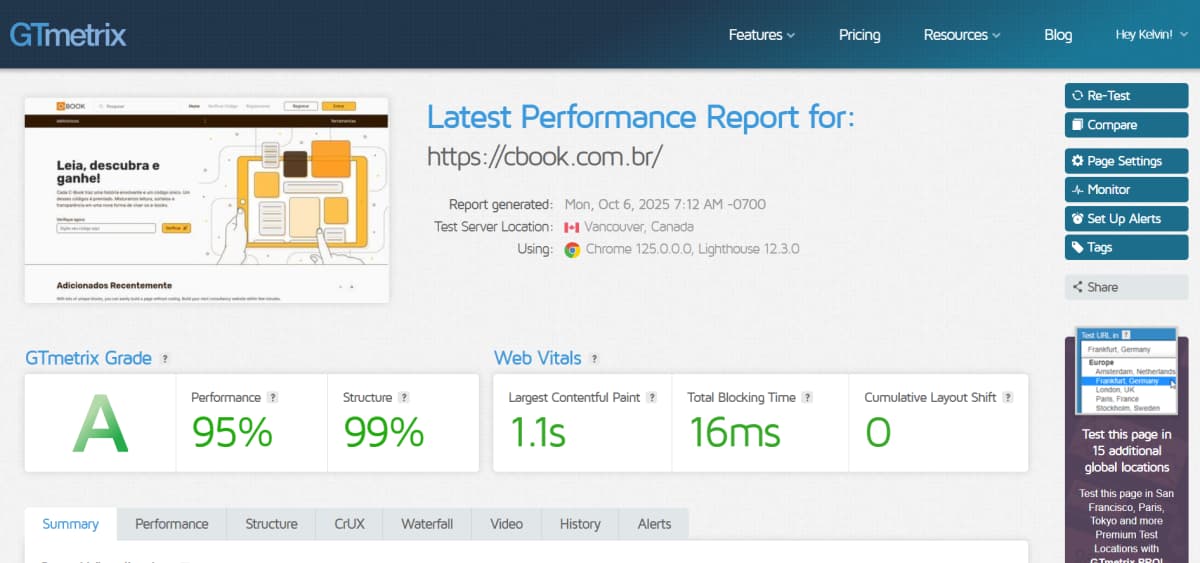Viewport: 1200px width, 563px height.
Task: Open the GTmetrix logo home link
Action: pos(68,35)
